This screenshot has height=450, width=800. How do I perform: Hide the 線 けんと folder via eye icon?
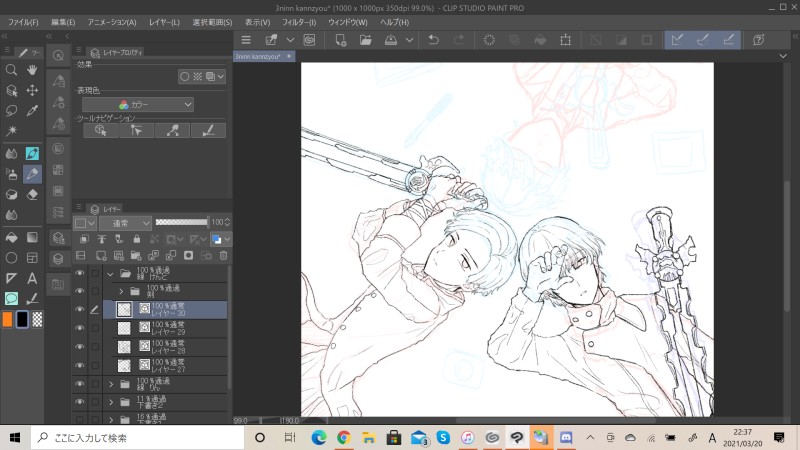click(80, 273)
